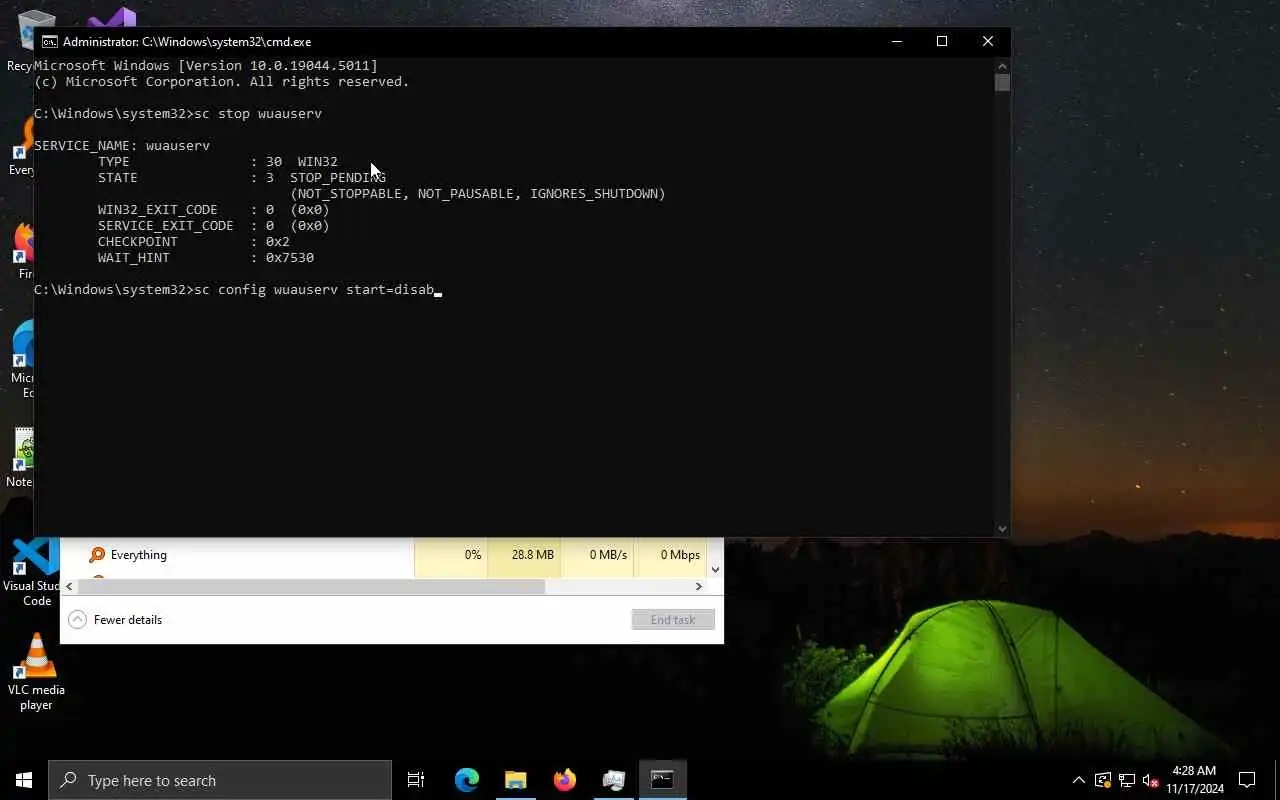The height and width of the screenshot is (800, 1280).
Task: Maximize the Command Prompt window
Action: point(942,41)
